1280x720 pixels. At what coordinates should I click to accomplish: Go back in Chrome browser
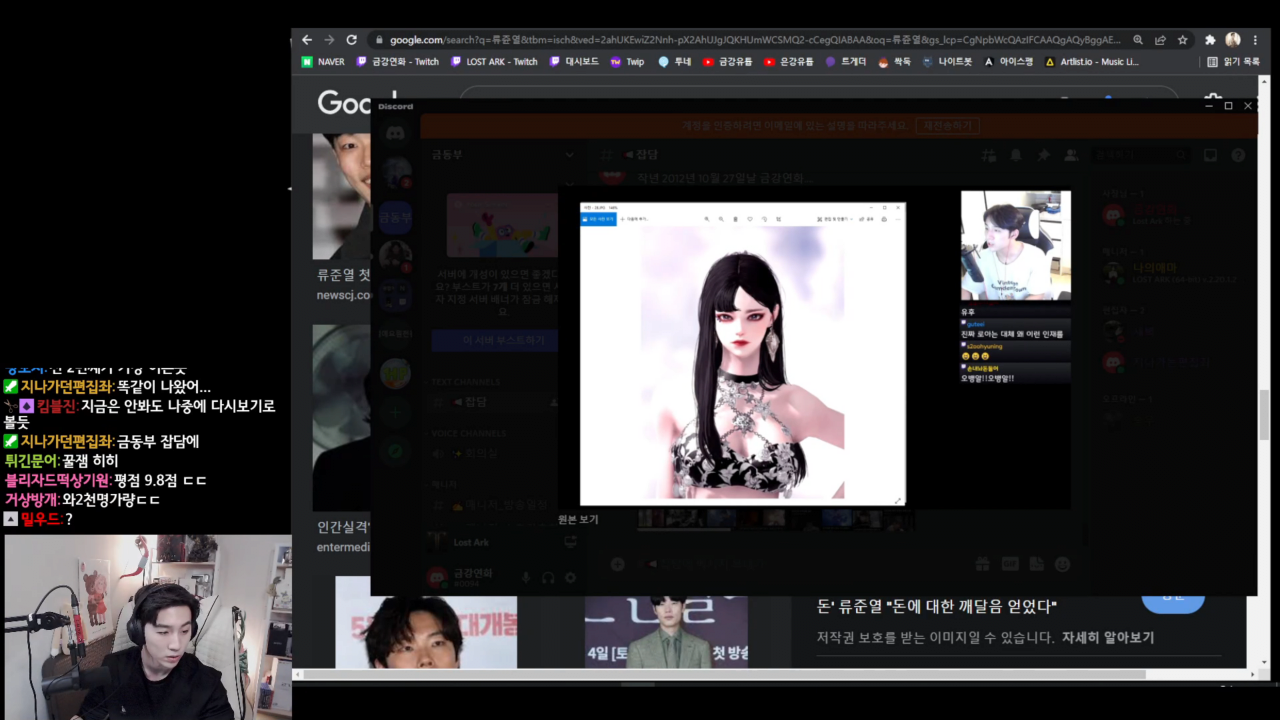(x=307, y=40)
